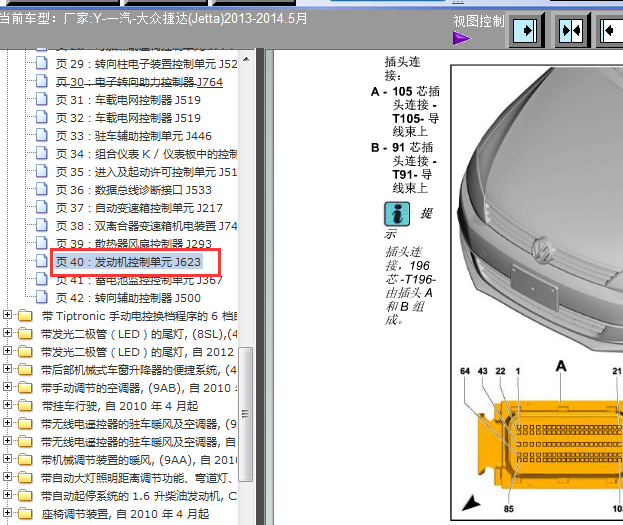Click the Jetta front-end illustration
The height and width of the screenshot is (525, 623).
tap(540, 209)
